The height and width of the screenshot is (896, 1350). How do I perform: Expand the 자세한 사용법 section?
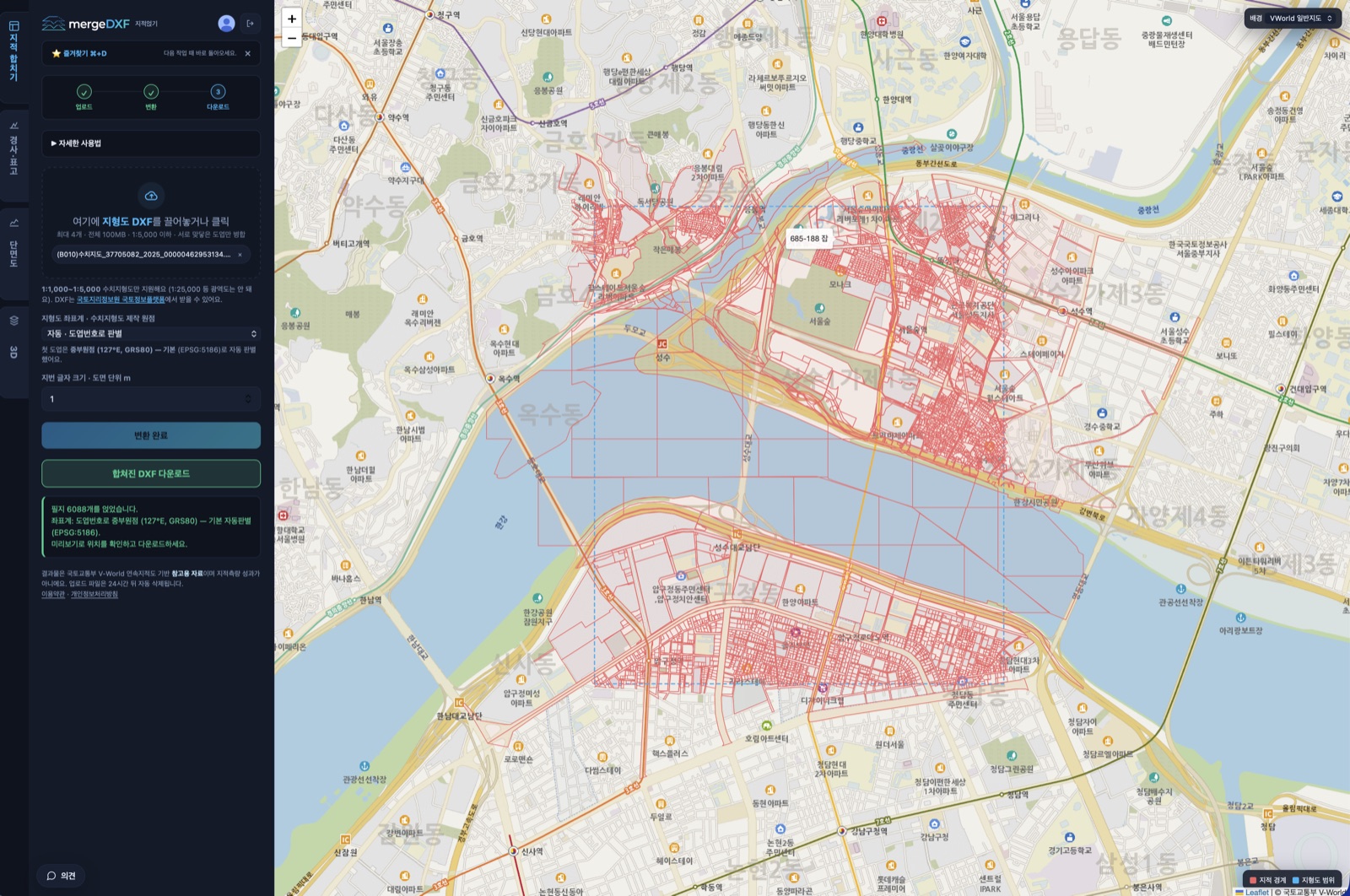[x=151, y=143]
